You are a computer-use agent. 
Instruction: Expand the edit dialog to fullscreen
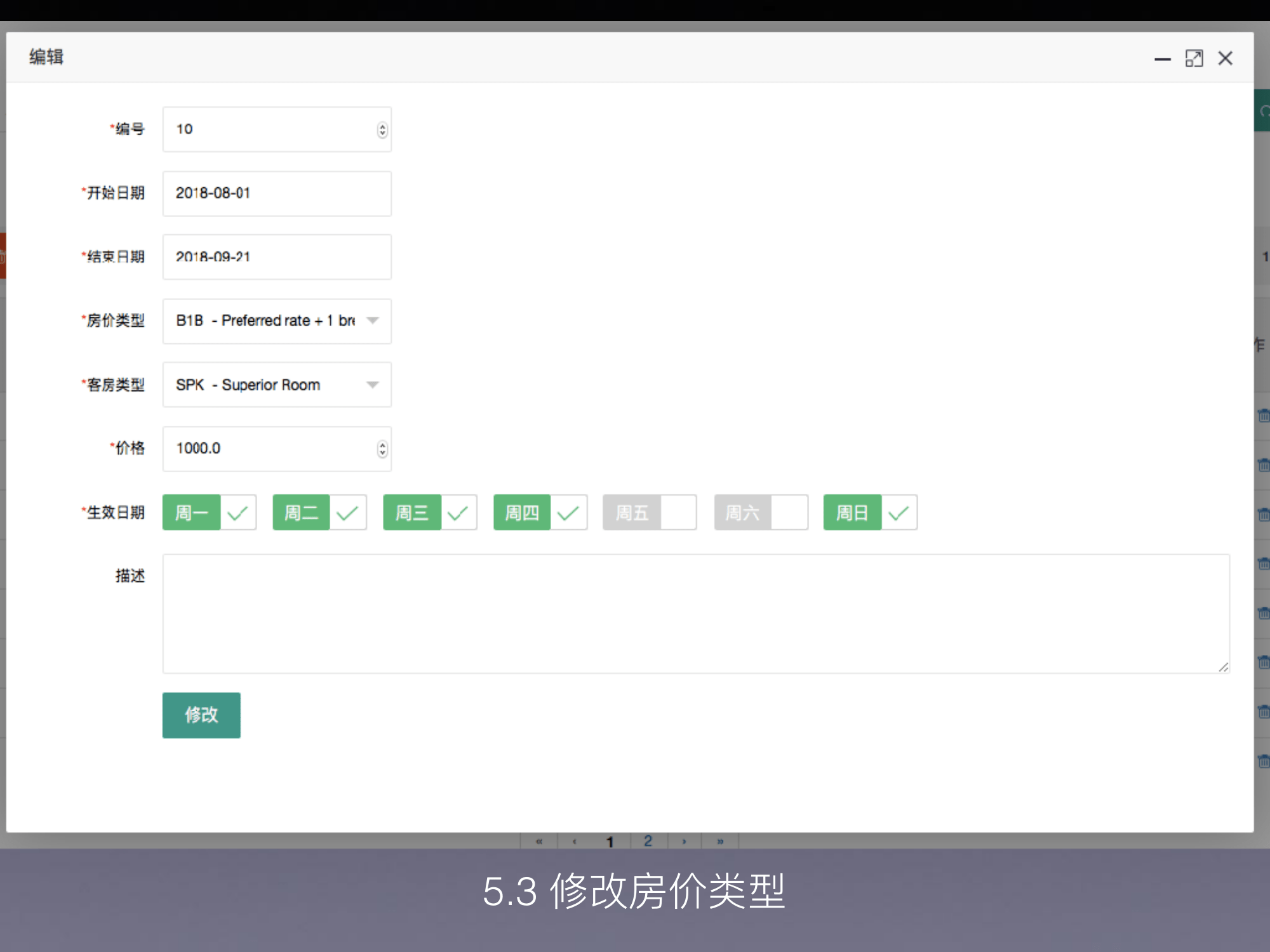1194,58
